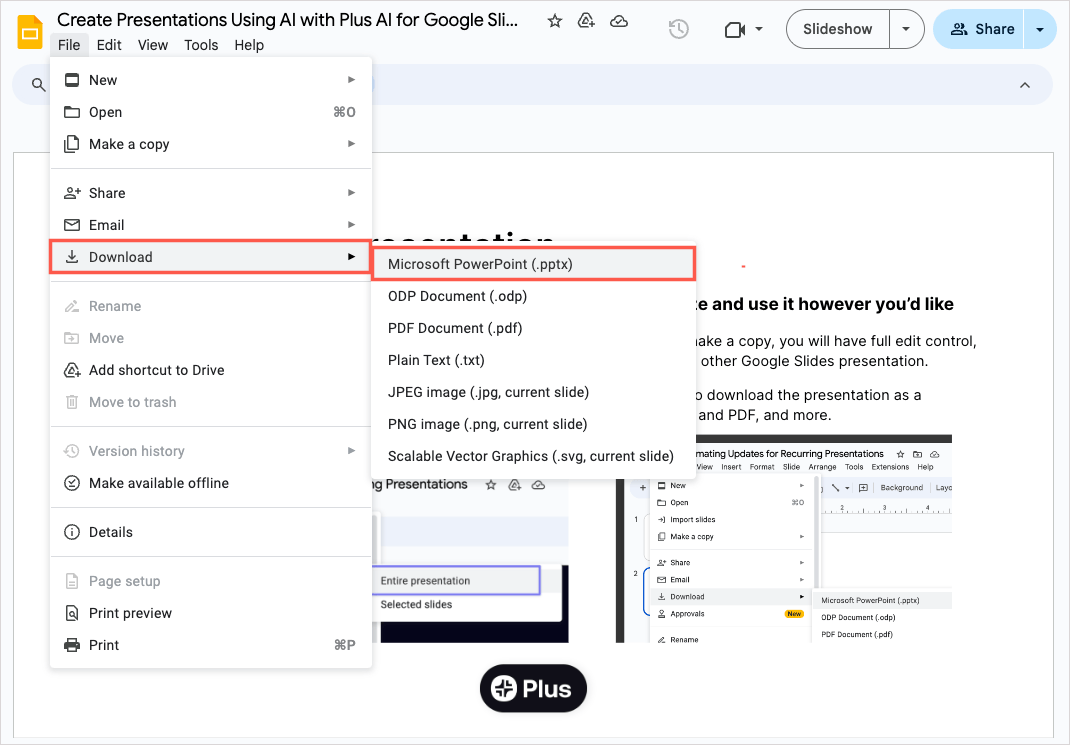Screen dimensions: 1070x745
Task: Click the Email envelope icon
Action: [x=72, y=225]
